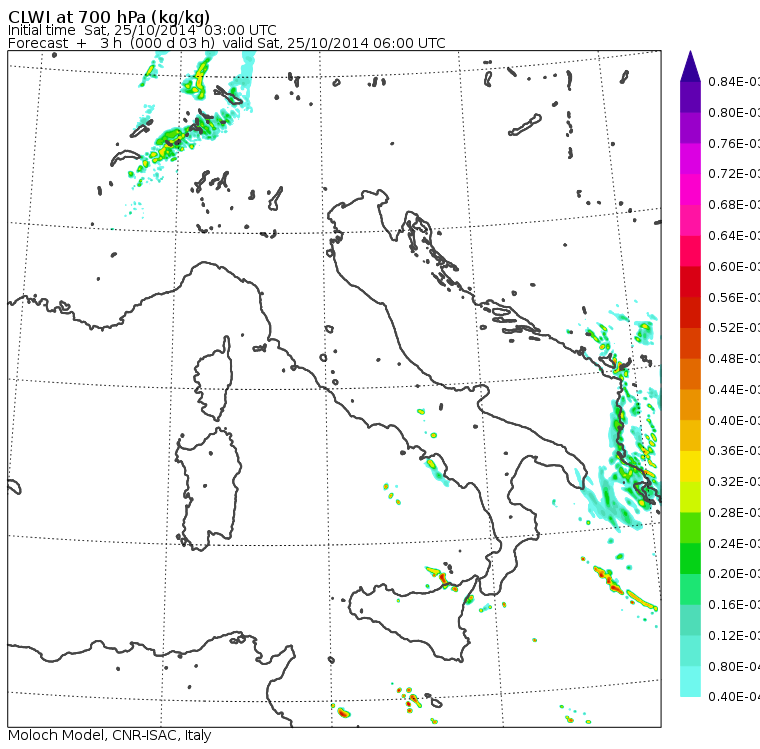This screenshot has width=760, height=749.
Task: Click the 'Moloch Model, CNR-ISAC, Italy' footer text
Action: tap(110, 735)
